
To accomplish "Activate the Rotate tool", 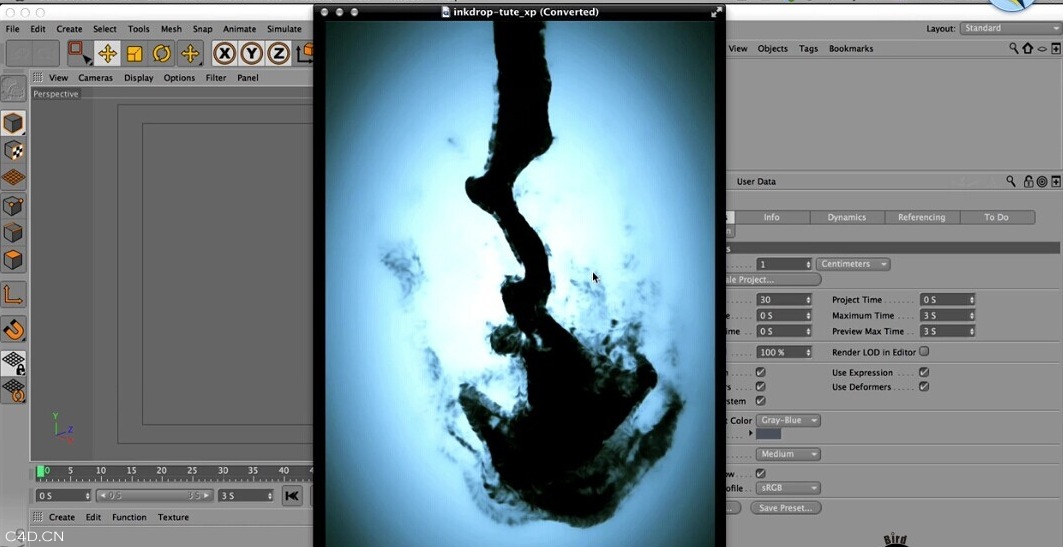I will coord(161,54).
